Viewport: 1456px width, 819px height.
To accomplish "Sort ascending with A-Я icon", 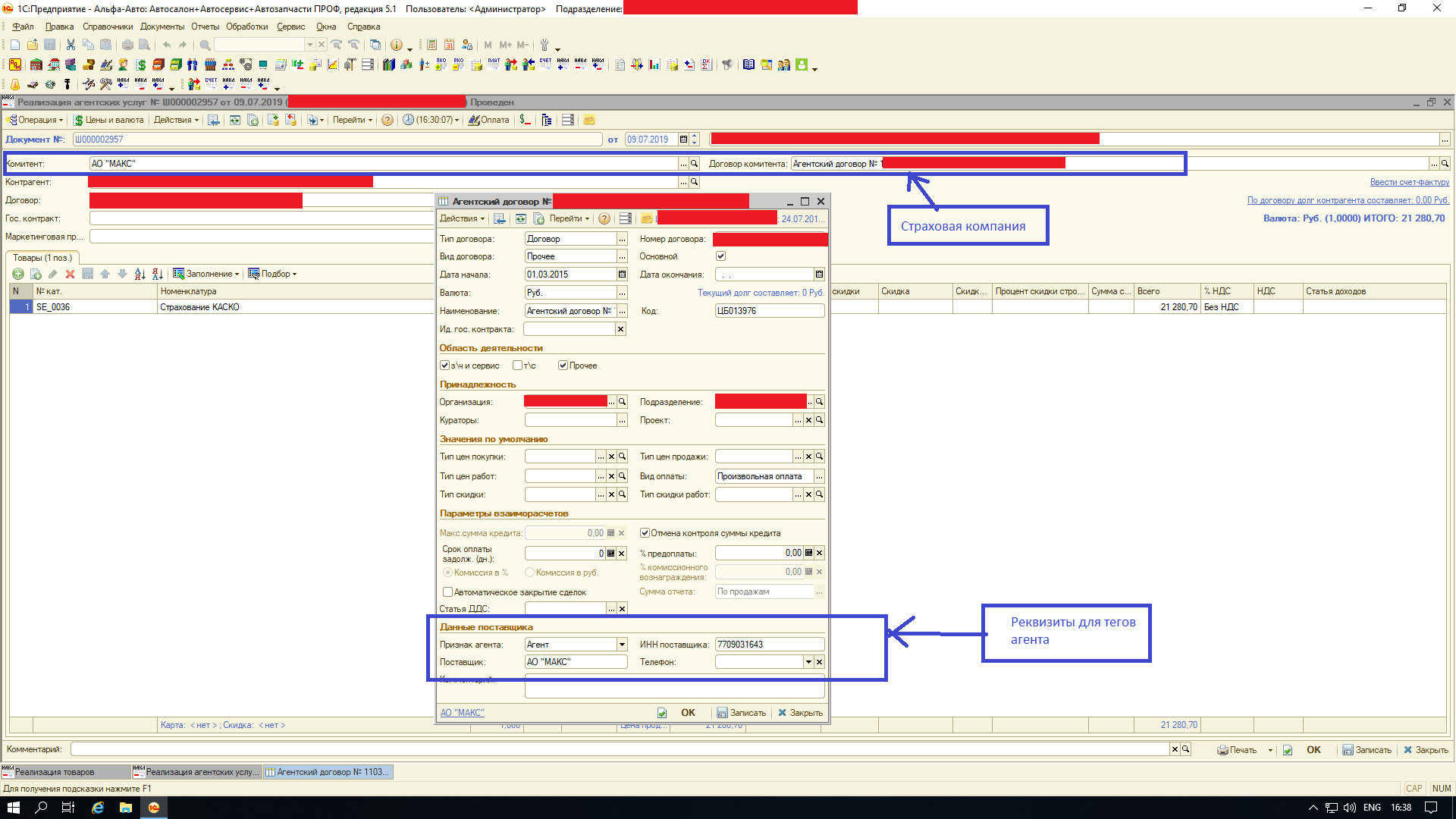I will [x=140, y=274].
